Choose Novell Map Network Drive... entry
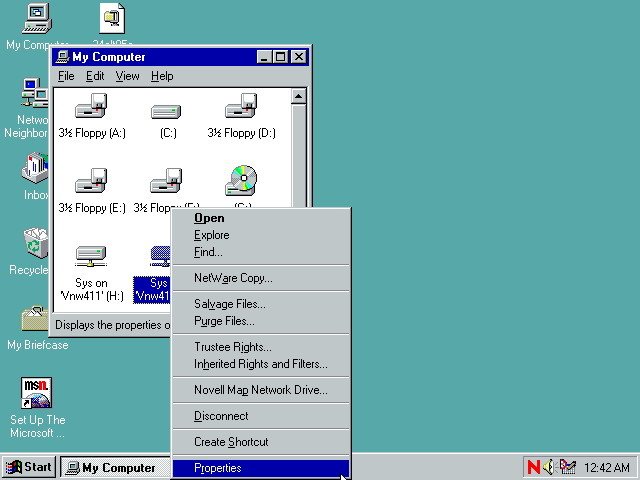Screen dimensions: 640x480 coord(261,390)
